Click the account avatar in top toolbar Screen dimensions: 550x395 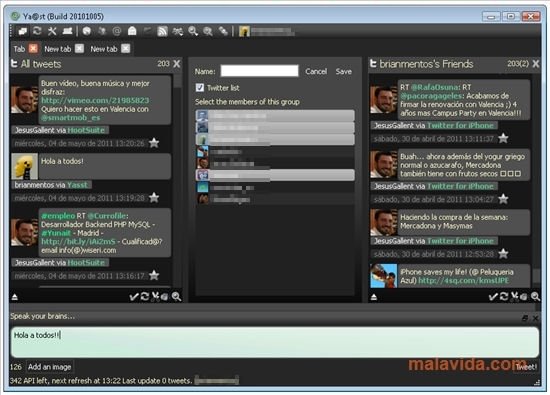tap(244, 32)
